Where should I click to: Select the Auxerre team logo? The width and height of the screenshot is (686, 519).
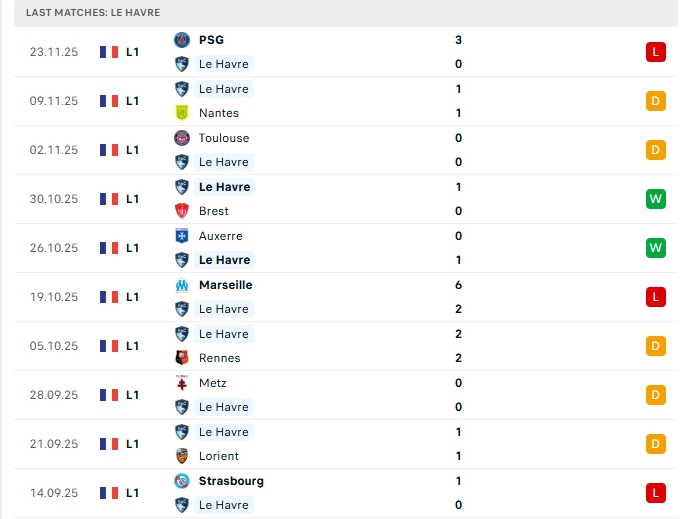pos(182,236)
